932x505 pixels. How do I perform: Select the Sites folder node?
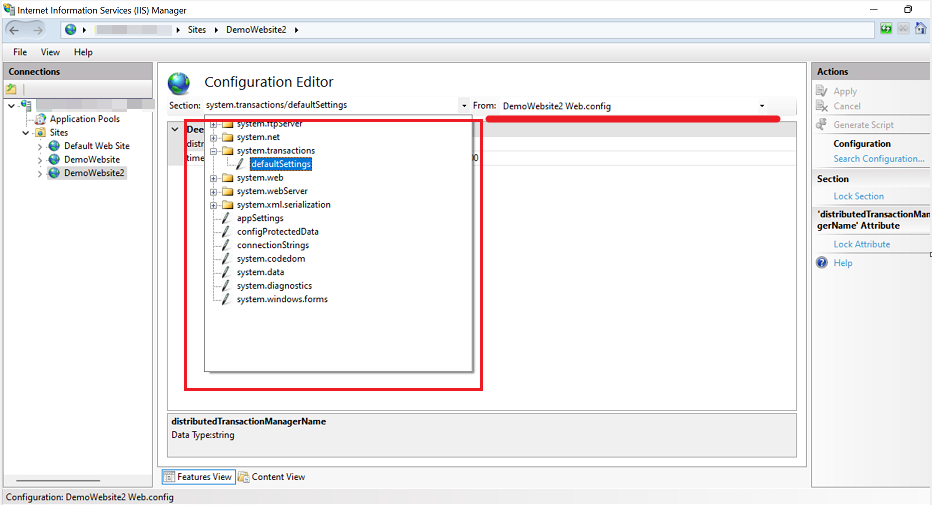[59, 132]
